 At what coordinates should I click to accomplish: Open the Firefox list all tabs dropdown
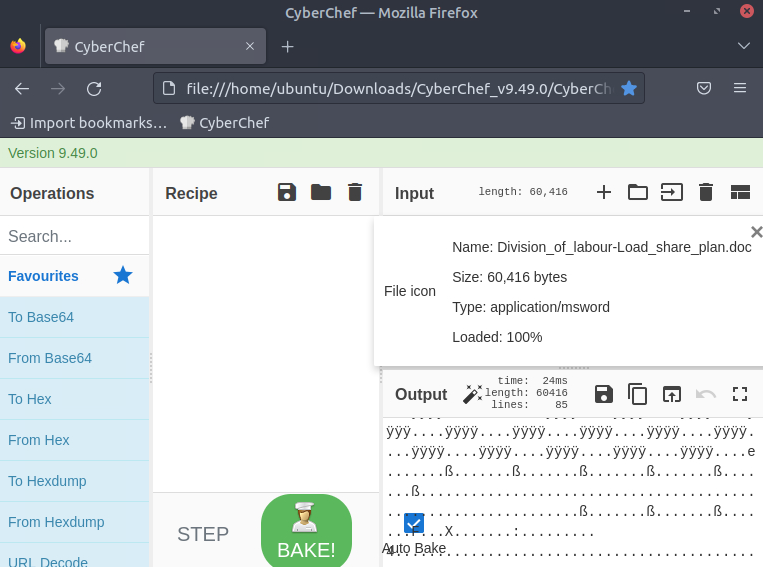743,46
